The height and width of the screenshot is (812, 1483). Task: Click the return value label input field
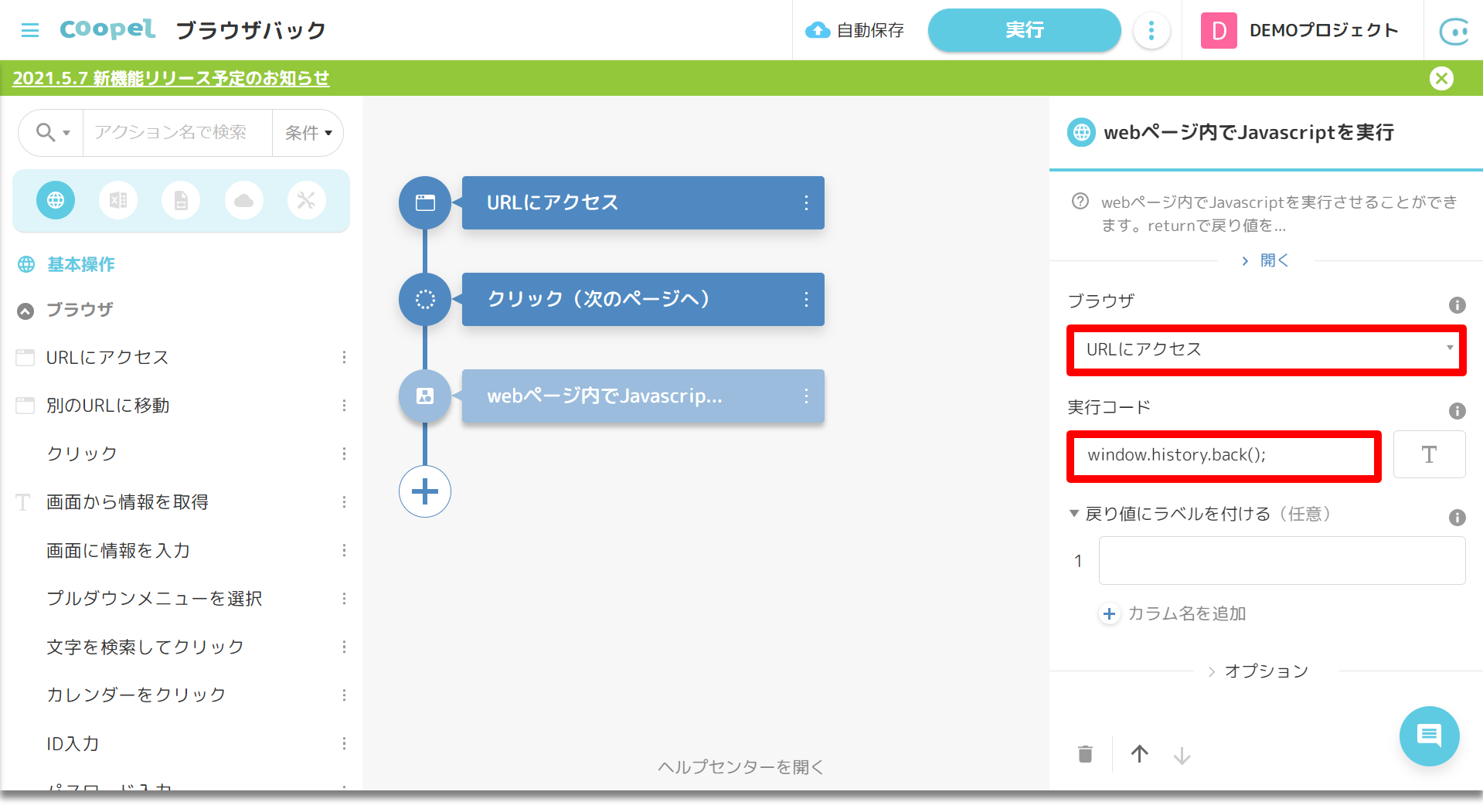click(x=1281, y=560)
